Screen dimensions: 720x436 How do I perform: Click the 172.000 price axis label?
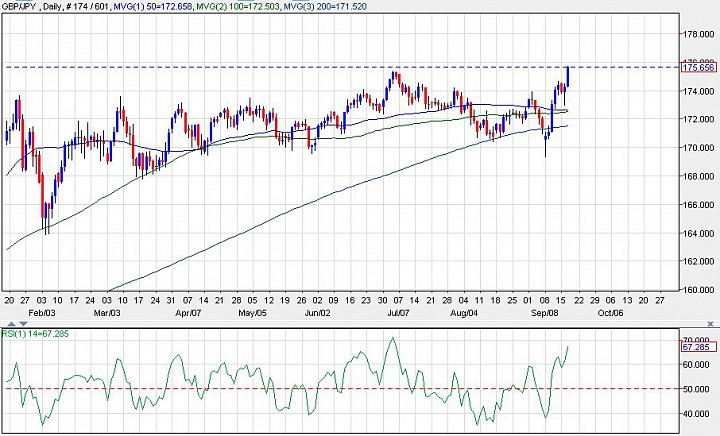(698, 119)
